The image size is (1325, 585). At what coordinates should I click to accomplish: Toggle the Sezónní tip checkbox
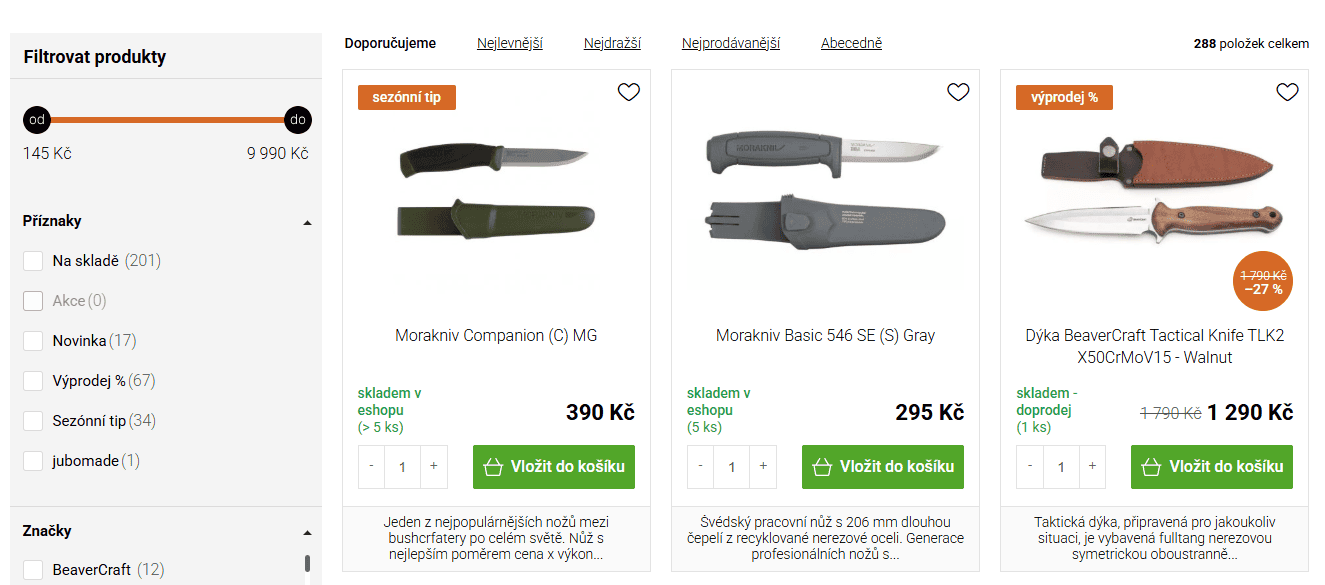click(32, 420)
